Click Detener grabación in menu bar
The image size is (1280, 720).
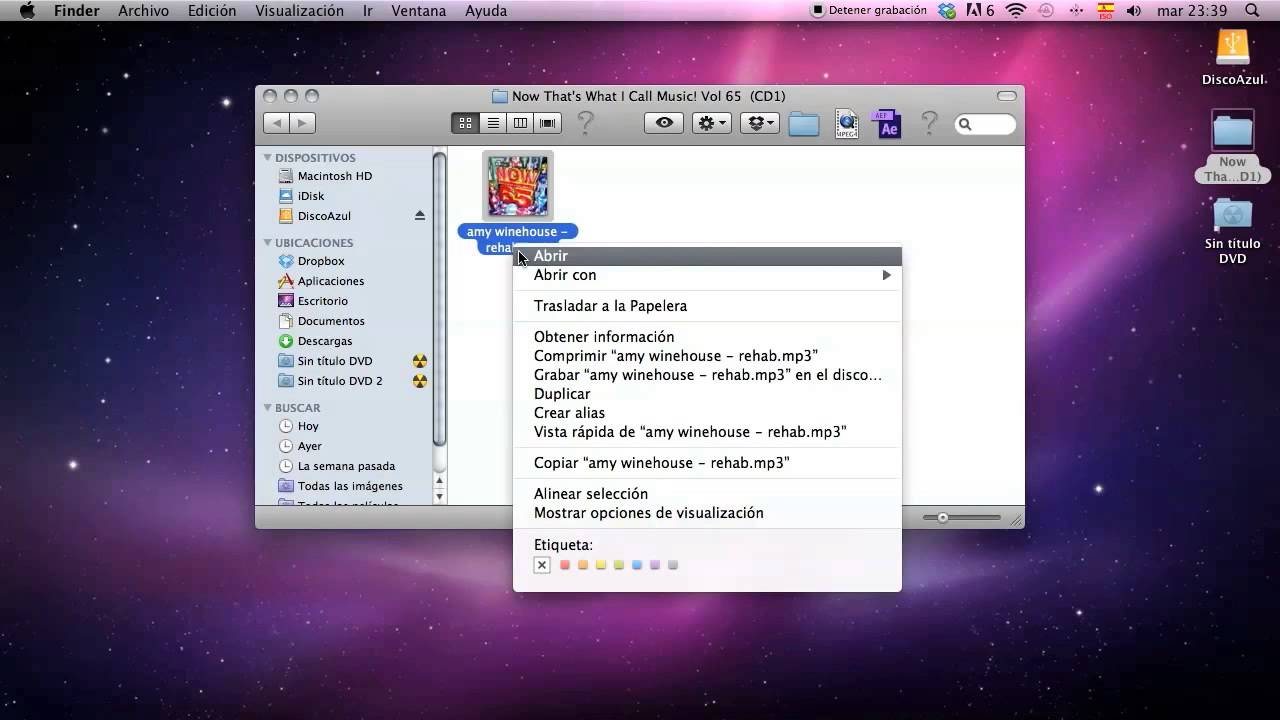(868, 10)
